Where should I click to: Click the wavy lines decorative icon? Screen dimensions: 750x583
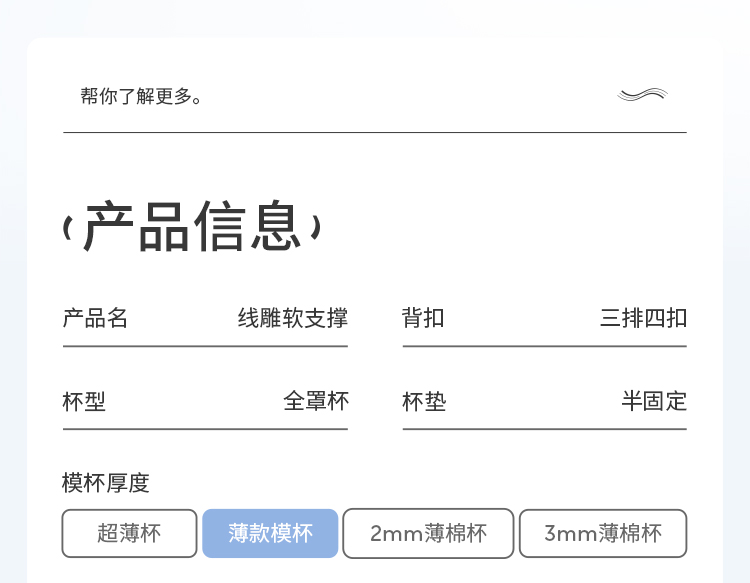[642, 96]
